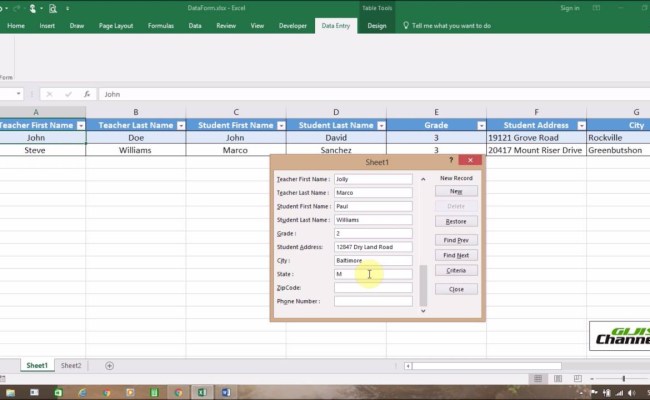Image resolution: width=650 pixels, height=400 pixels.
Task: Click the help question mark in Sheet1 dialog
Action: coord(451,160)
